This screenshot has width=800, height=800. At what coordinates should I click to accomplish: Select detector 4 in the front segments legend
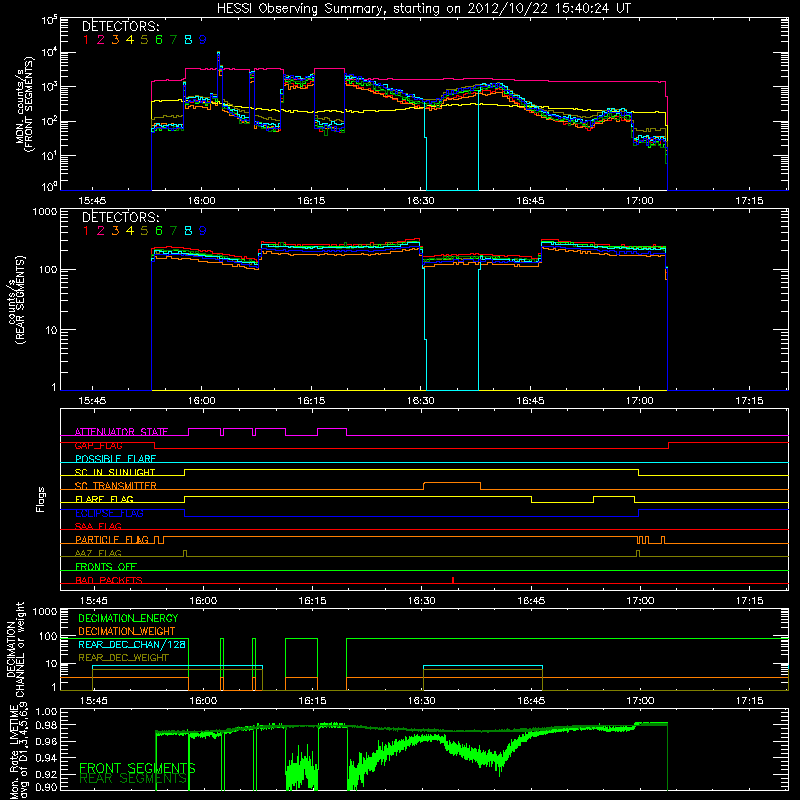(x=130, y=40)
